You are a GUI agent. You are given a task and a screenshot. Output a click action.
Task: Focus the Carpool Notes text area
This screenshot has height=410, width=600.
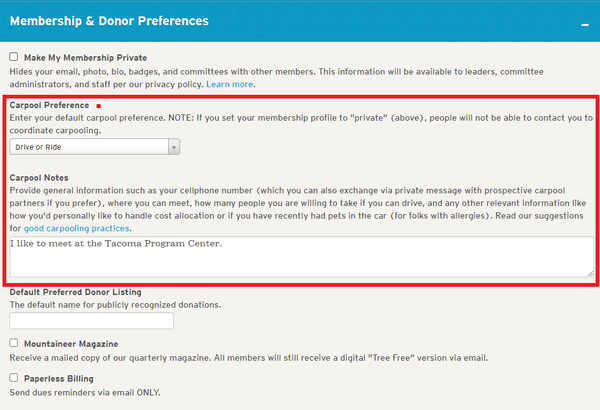[300, 256]
